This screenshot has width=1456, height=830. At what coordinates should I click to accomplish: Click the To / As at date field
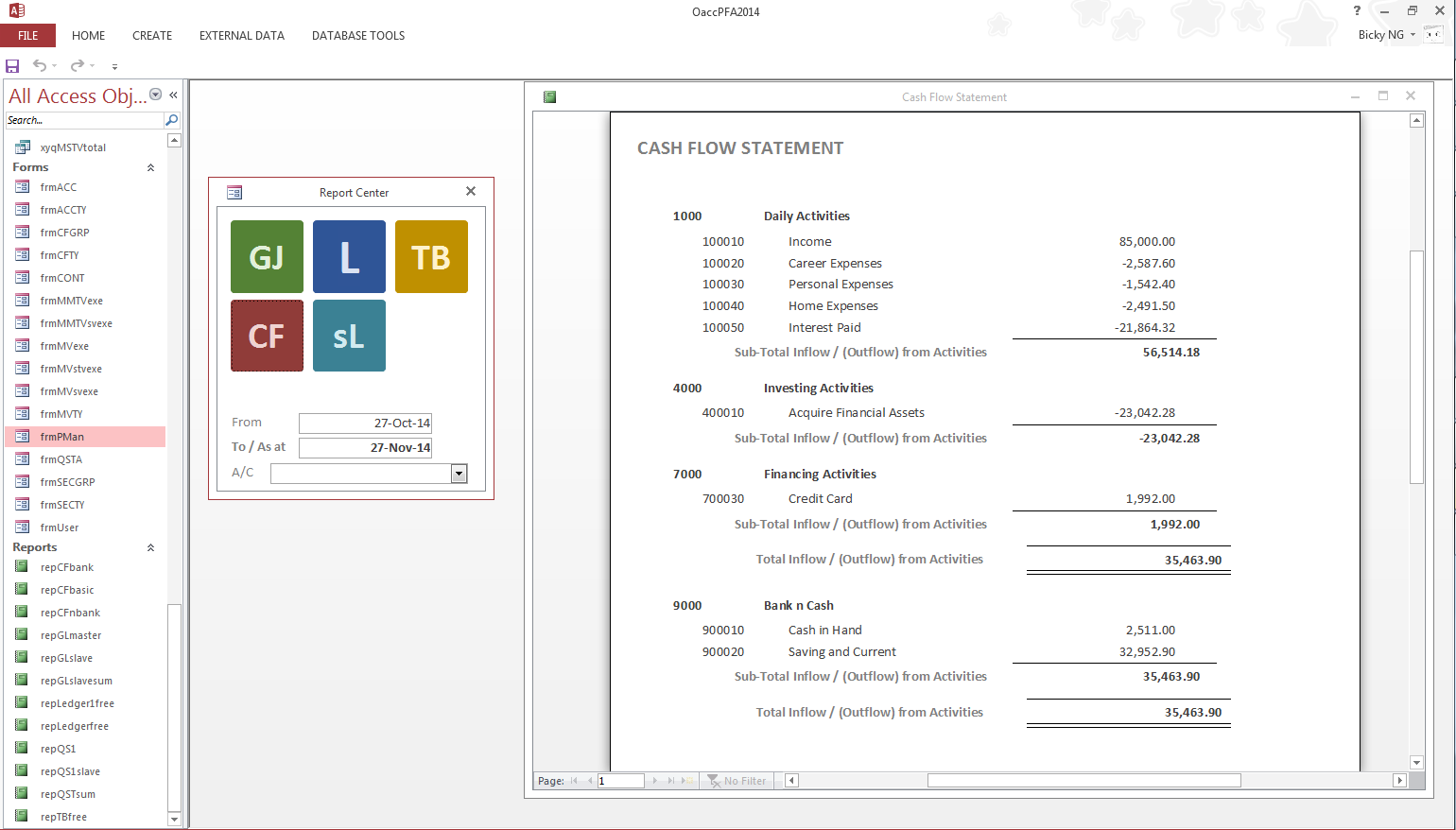pyautogui.click(x=365, y=447)
